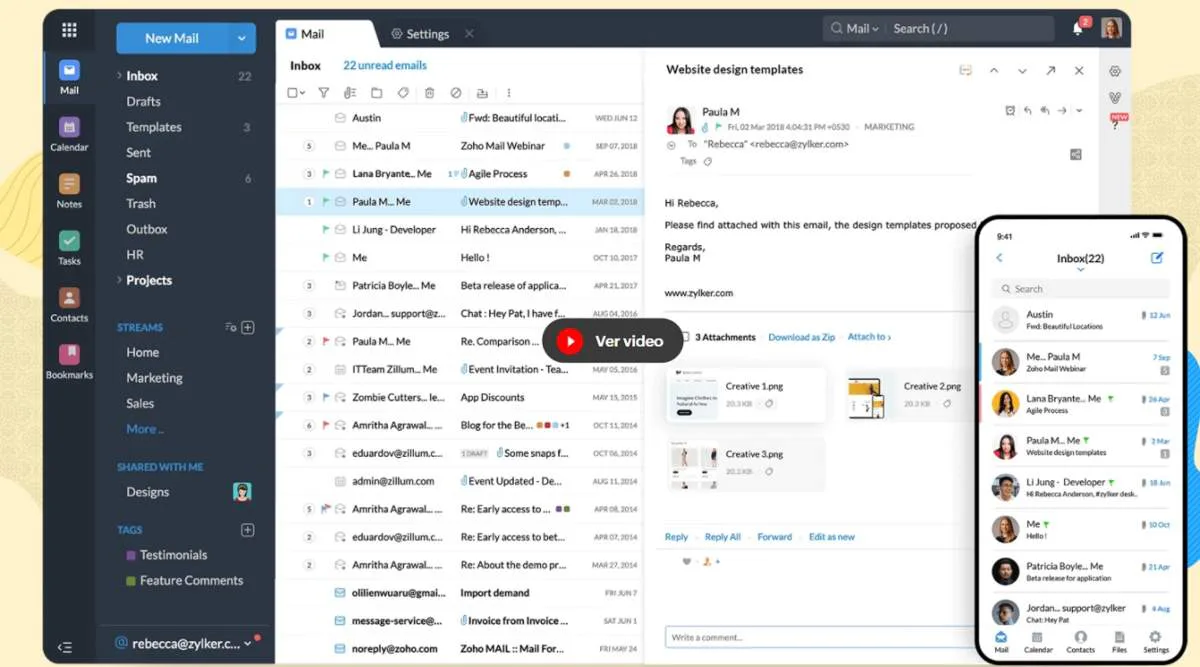This screenshot has height=667, width=1200.
Task: Mark message as spam with the block icon
Action: coord(456,92)
